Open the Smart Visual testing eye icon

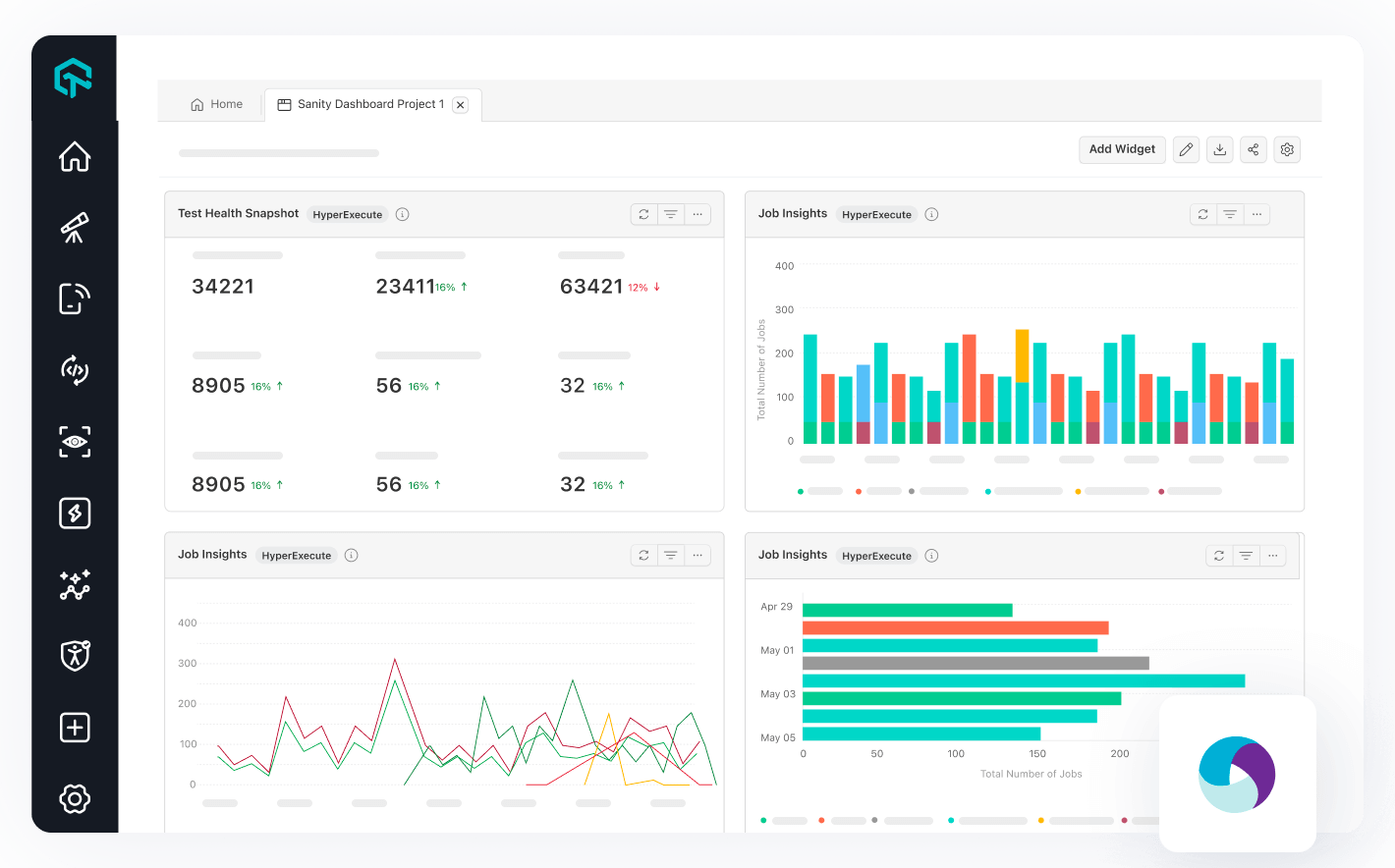click(x=74, y=442)
